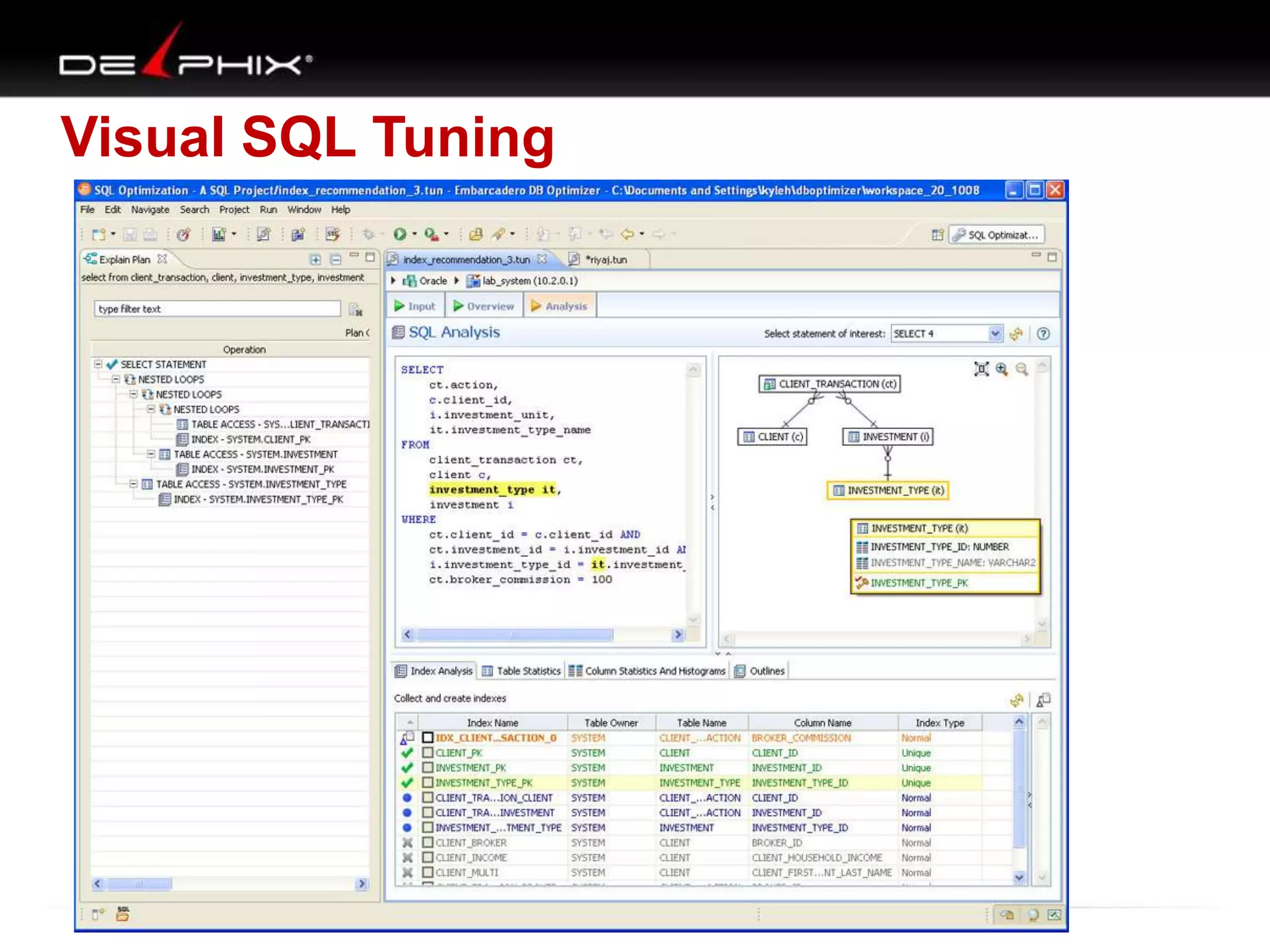Click the SQL editor horizontal scrollbar thumb
1270x952 pixels.
pyautogui.click(x=514, y=635)
